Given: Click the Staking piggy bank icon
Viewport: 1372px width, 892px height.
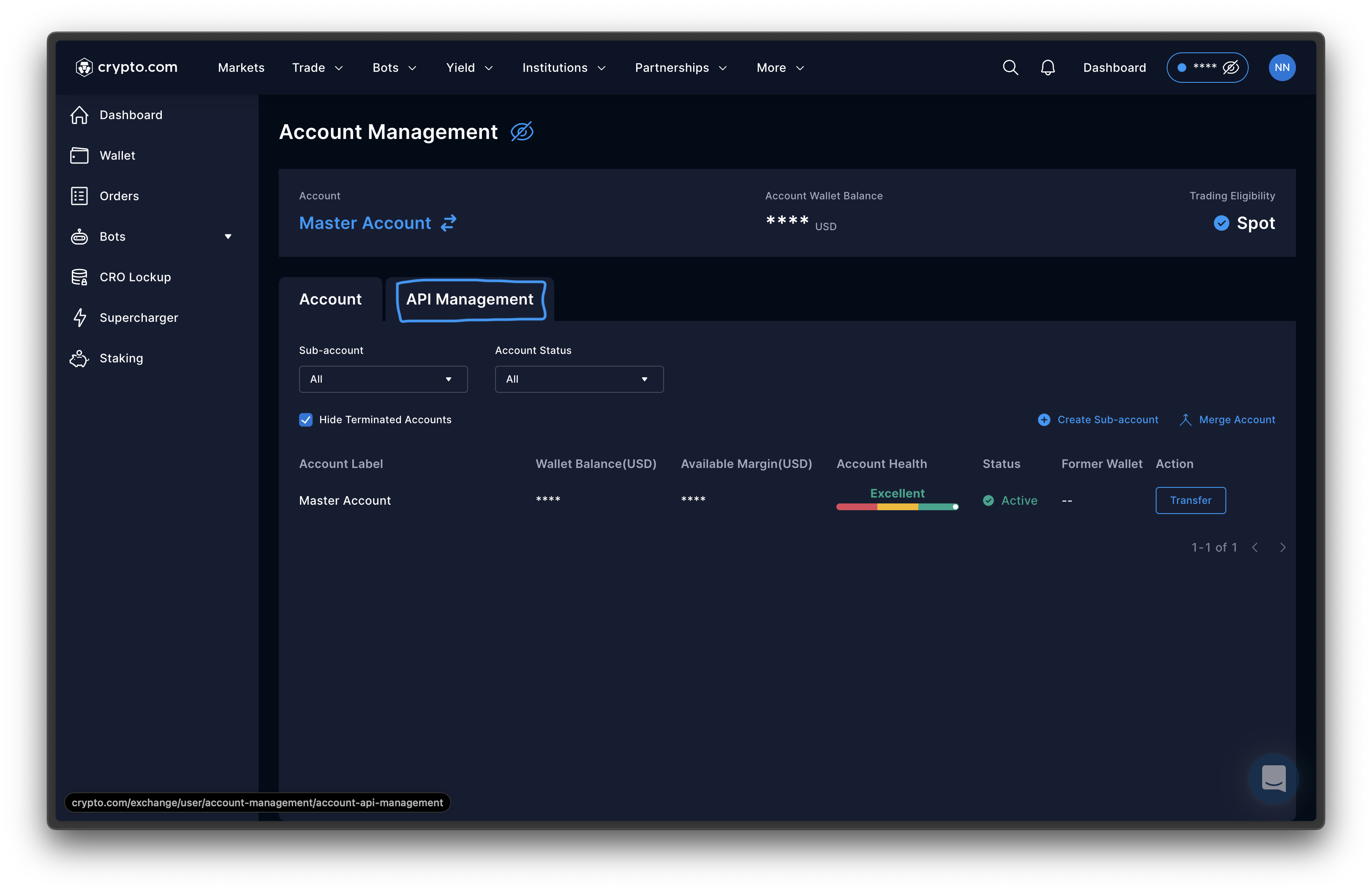Looking at the screenshot, I should click(x=79, y=359).
